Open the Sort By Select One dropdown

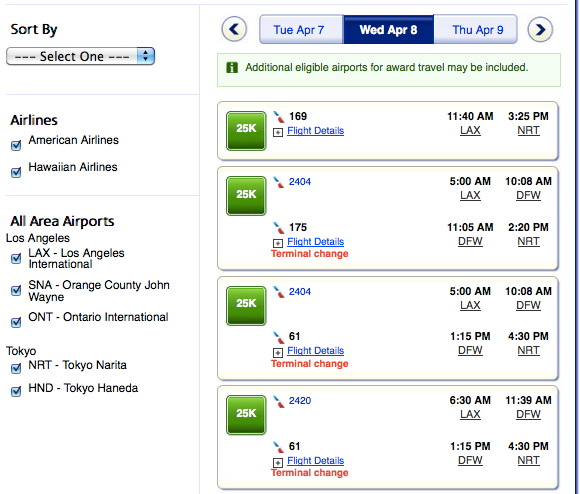click(80, 56)
